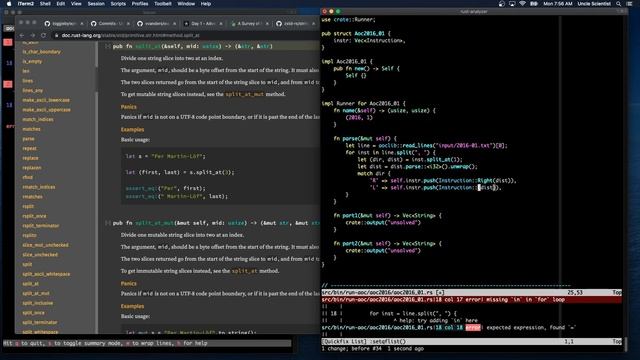640x360 pixels.
Task: Open parse in docs sidebar
Action: click(x=29, y=139)
